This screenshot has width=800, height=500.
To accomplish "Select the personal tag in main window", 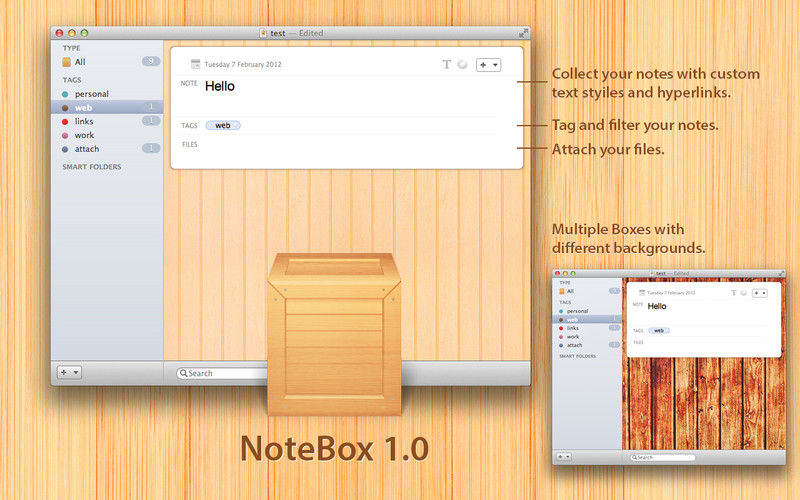I will [107, 94].
